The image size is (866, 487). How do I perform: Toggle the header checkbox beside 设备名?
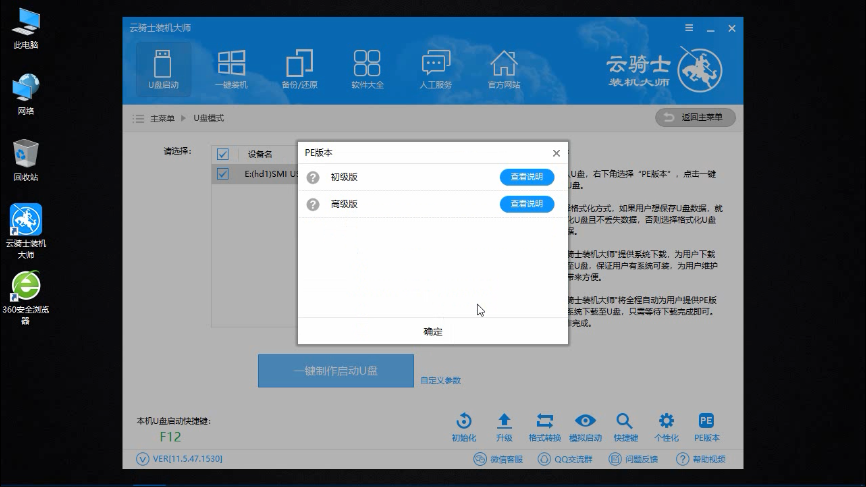pyautogui.click(x=223, y=153)
